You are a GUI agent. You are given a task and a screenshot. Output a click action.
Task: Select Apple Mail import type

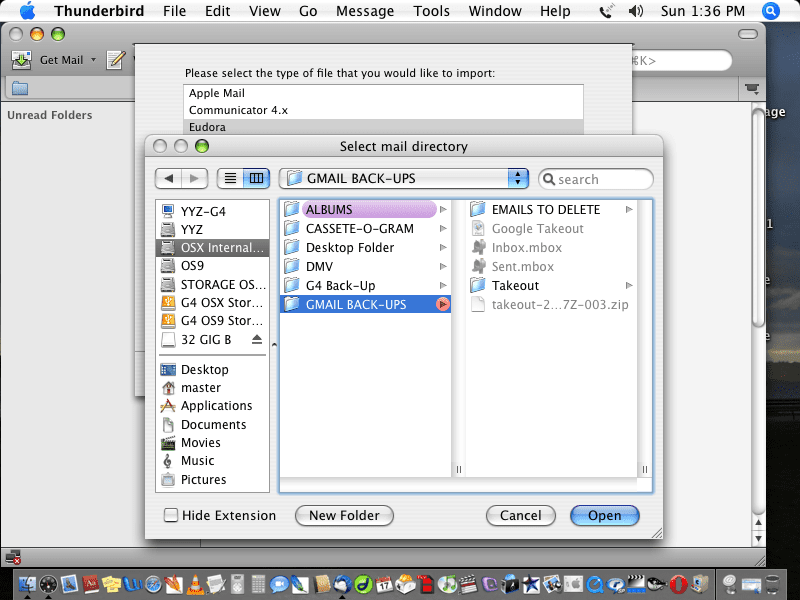pyautogui.click(x=383, y=93)
